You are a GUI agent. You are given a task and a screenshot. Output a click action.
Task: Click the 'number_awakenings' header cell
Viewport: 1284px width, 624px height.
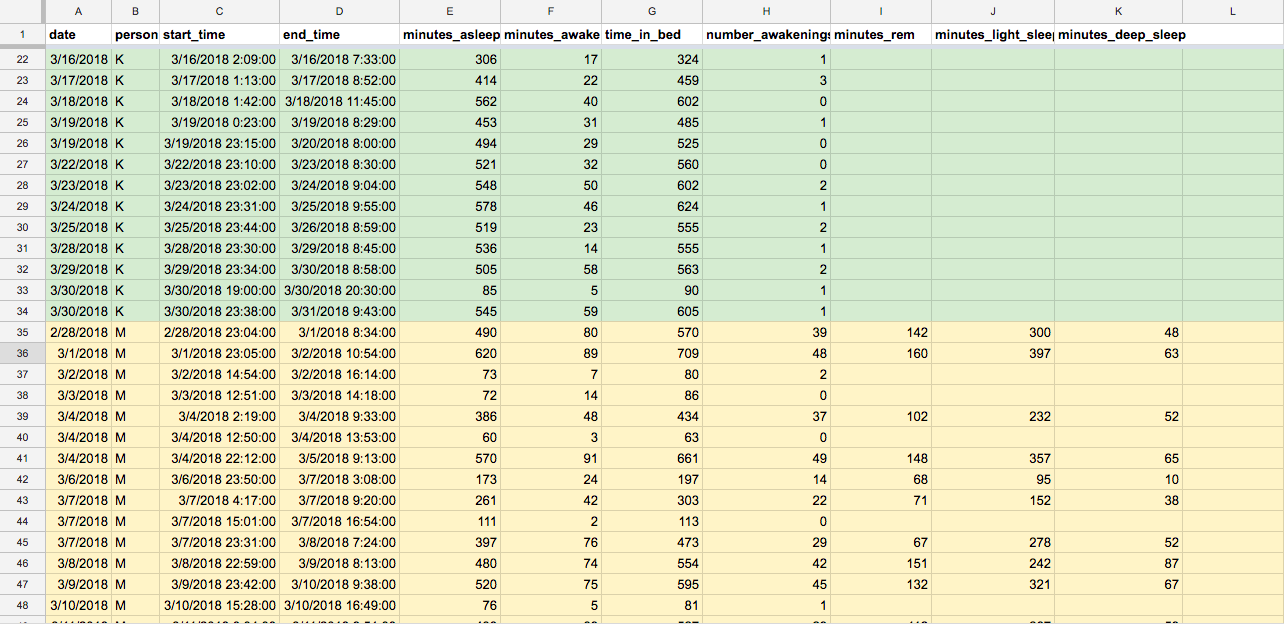point(766,35)
